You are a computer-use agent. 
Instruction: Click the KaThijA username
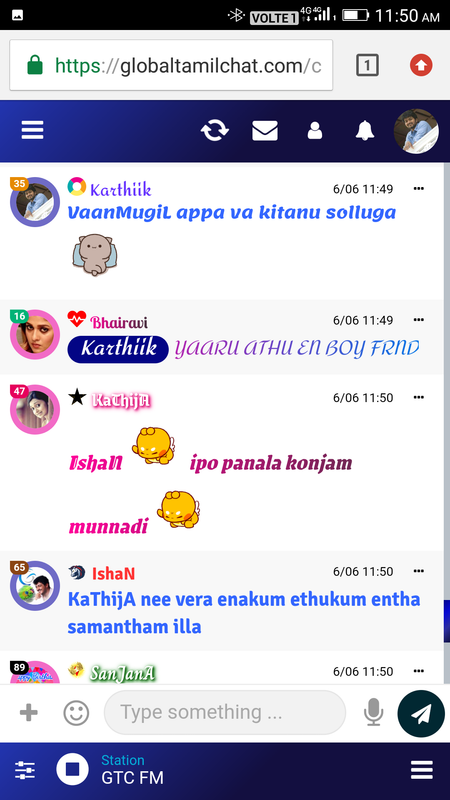tap(121, 401)
